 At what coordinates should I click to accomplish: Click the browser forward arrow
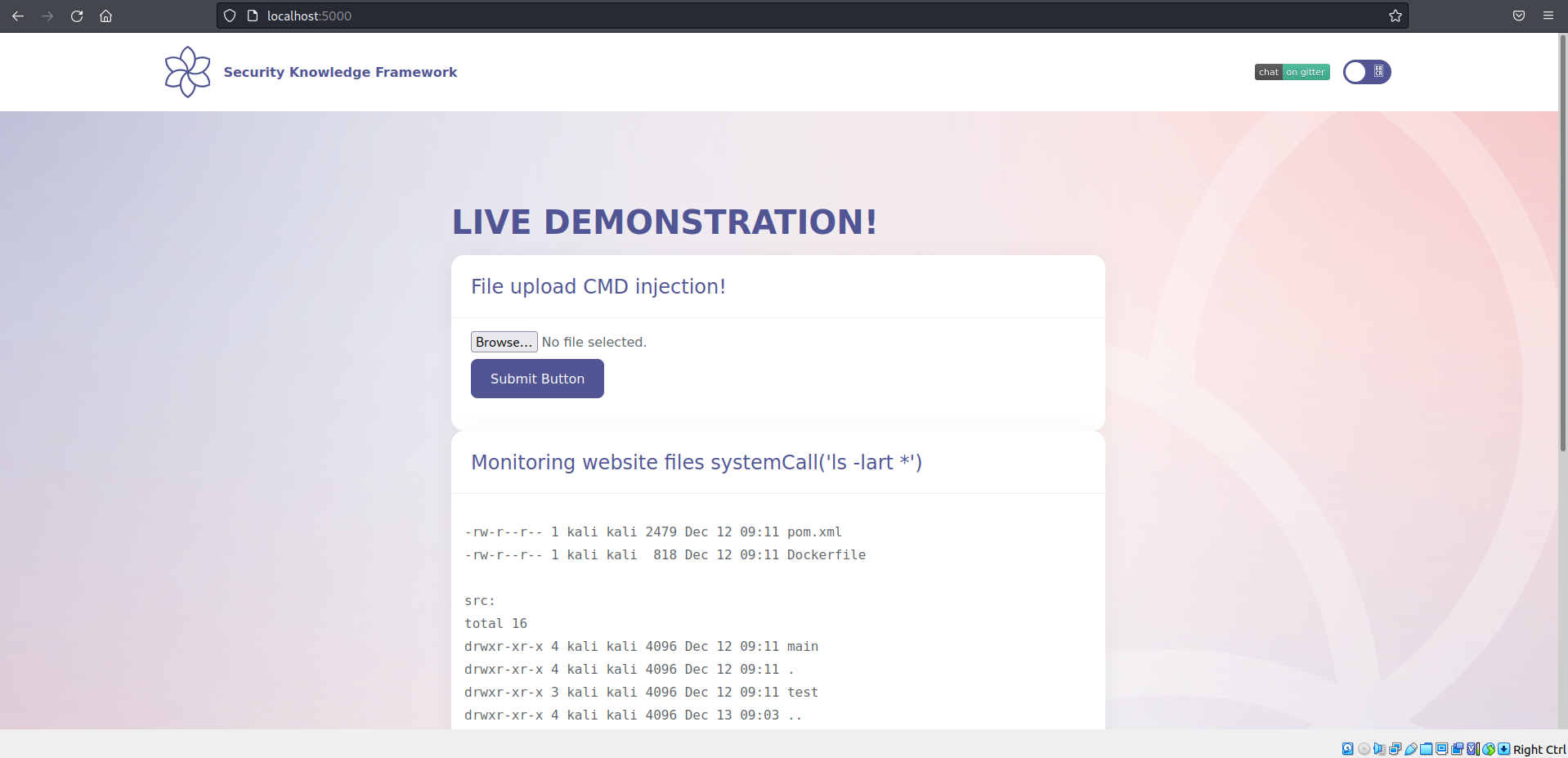point(47,16)
